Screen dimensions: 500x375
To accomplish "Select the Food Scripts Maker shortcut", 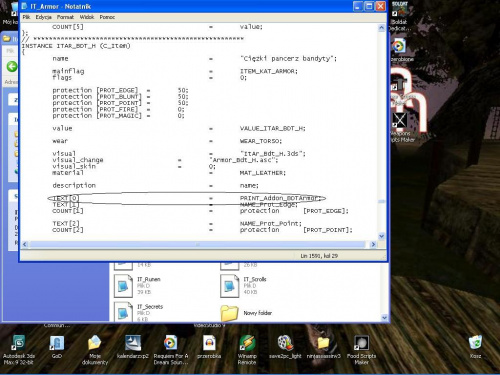I will (361, 350).
